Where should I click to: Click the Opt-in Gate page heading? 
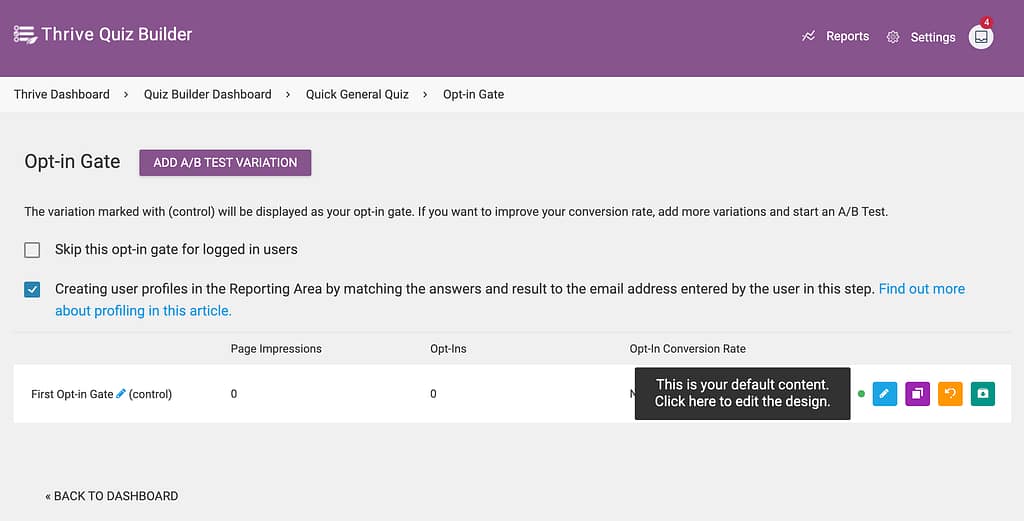pyautogui.click(x=72, y=162)
